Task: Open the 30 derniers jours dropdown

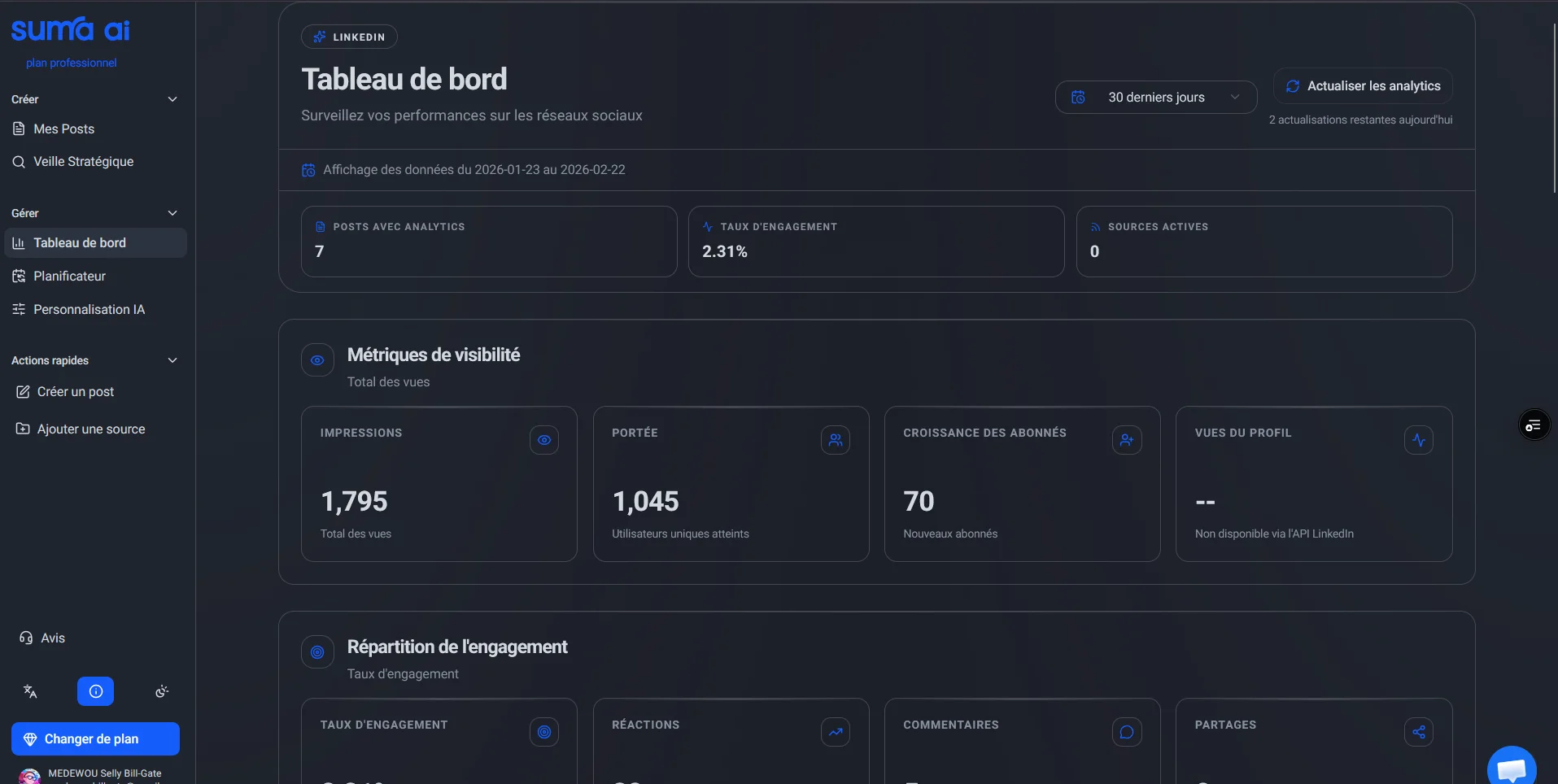Action: 1155,98
